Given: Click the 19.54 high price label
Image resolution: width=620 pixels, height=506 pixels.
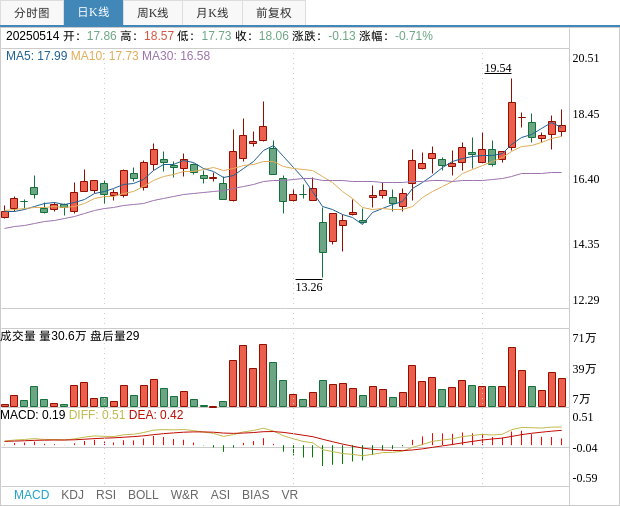Looking at the screenshot, I should tap(498, 68).
